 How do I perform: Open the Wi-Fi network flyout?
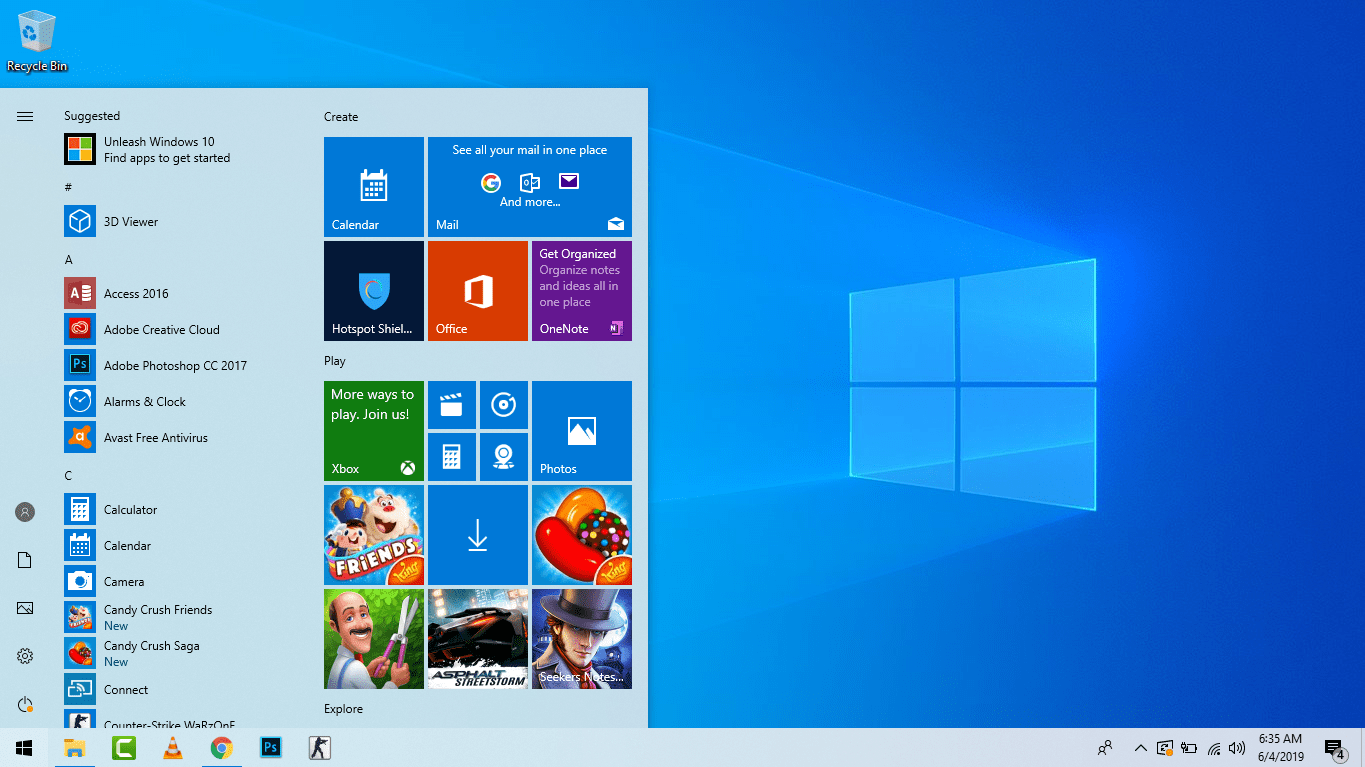(1214, 748)
